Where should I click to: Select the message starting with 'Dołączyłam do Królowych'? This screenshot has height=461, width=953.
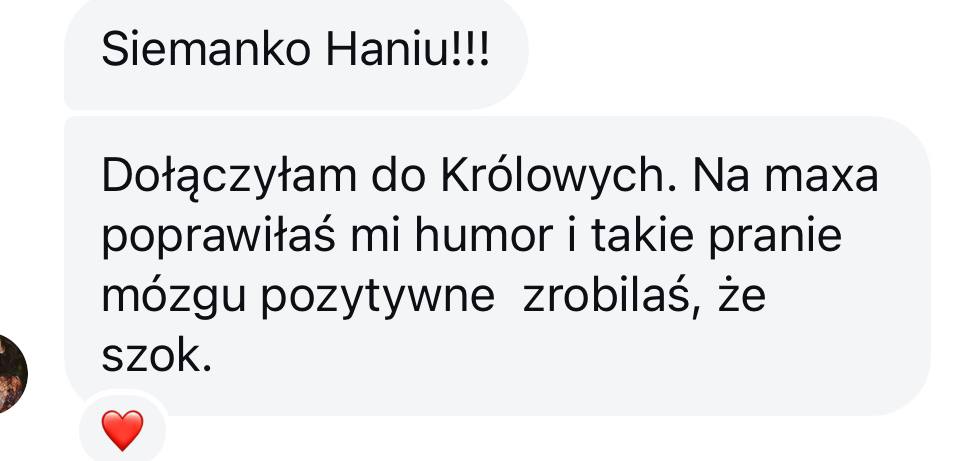[x=497, y=266]
